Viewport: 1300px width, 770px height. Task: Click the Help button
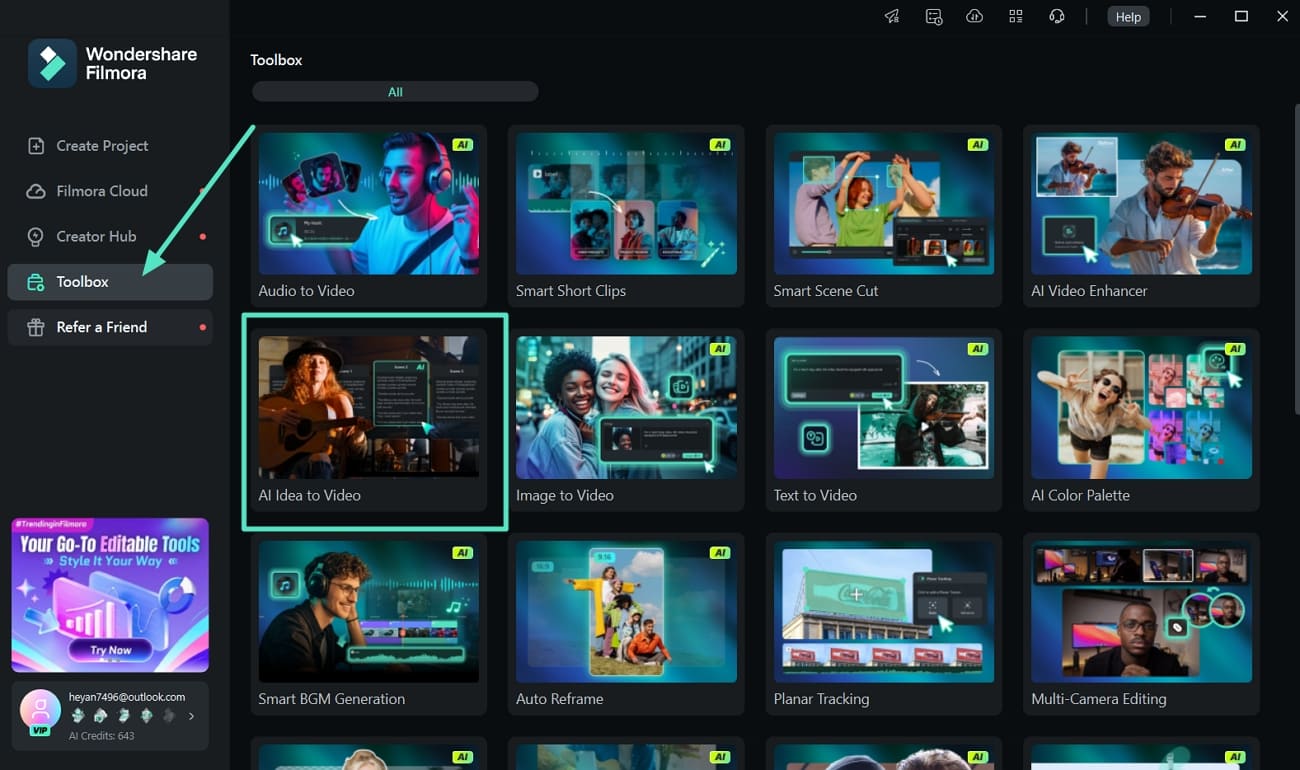click(1128, 17)
